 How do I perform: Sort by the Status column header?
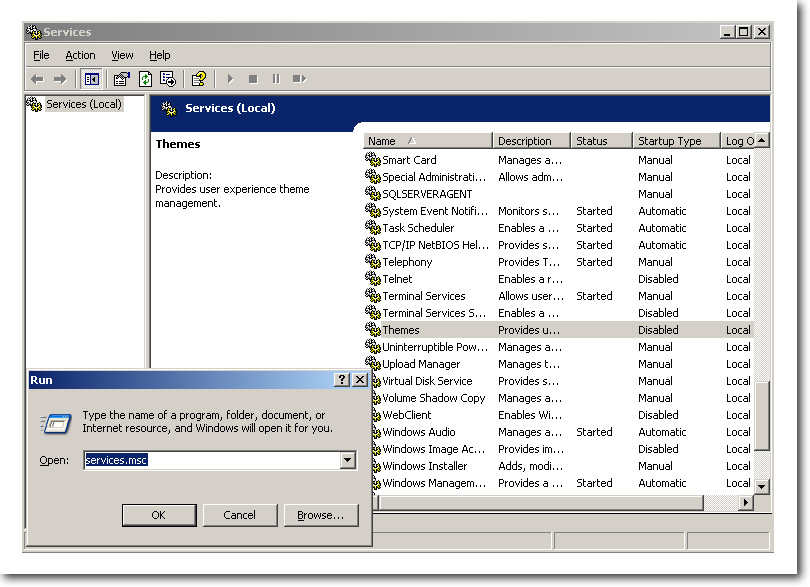(x=602, y=141)
